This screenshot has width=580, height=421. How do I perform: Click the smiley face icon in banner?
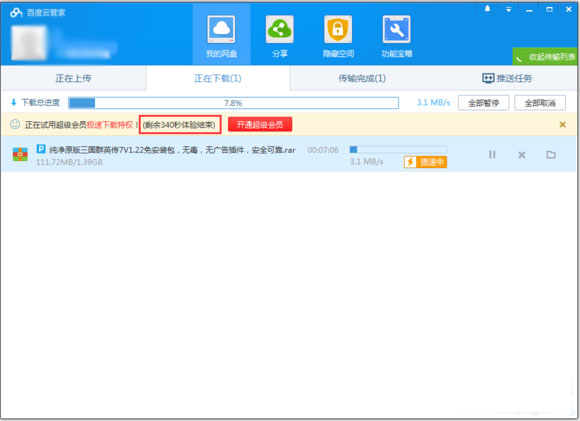[15, 124]
